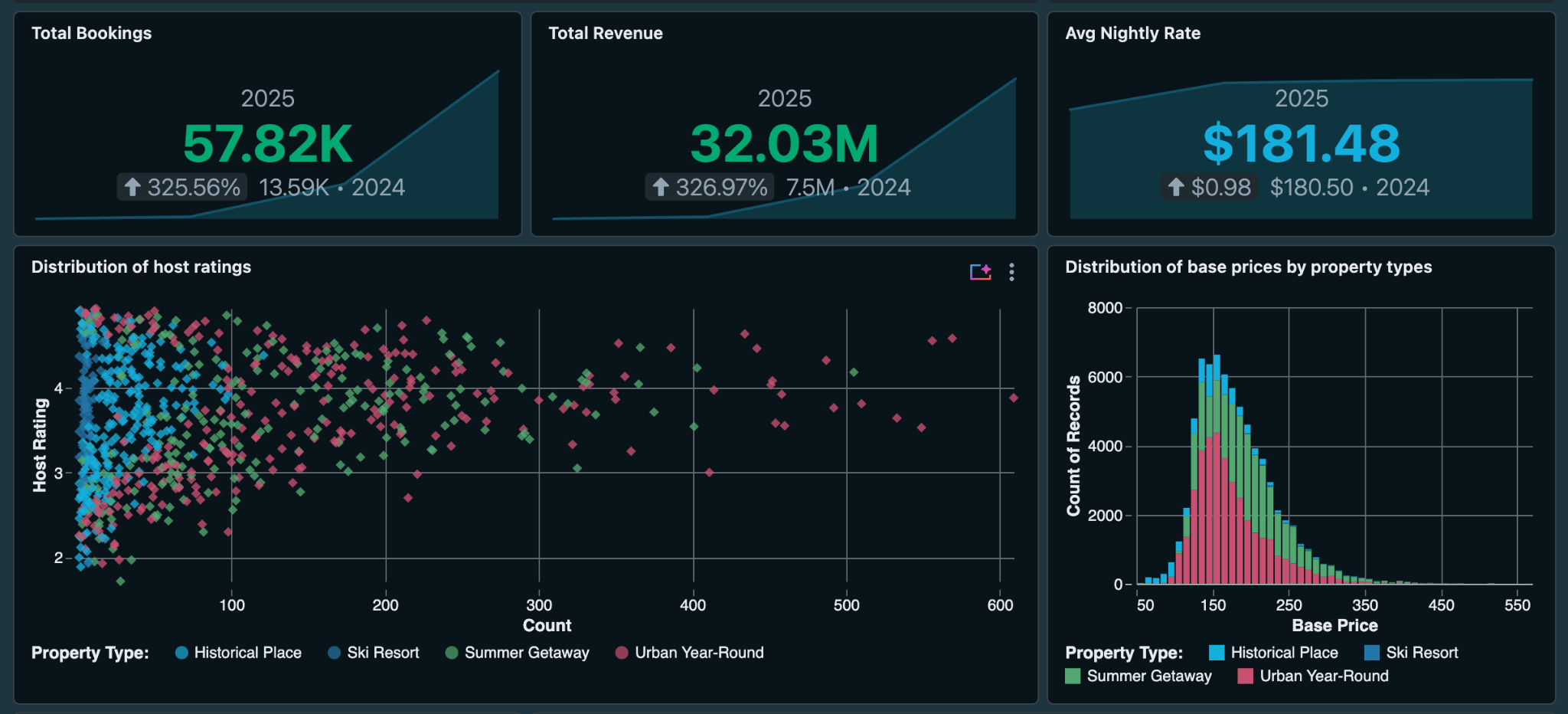Click the 32.03M revenue value
The height and width of the screenshot is (714, 1568).
(x=785, y=143)
